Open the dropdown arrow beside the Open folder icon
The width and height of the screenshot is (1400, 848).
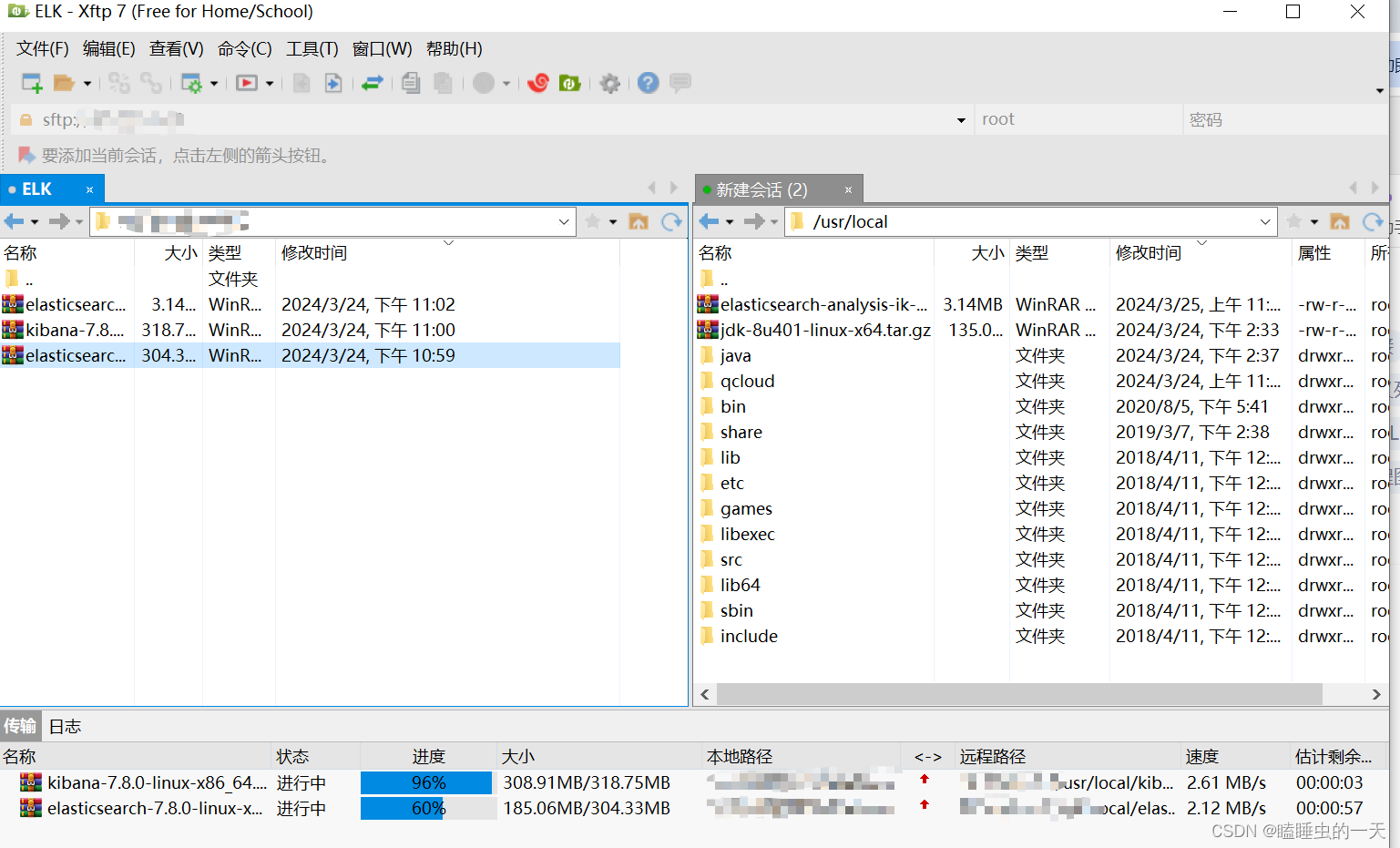click(x=87, y=84)
